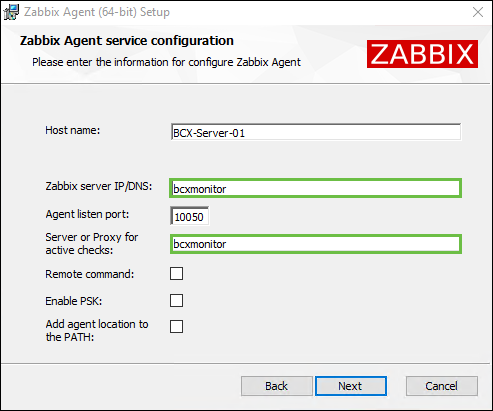Close the Zabbix Agent Setup window
The width and height of the screenshot is (493, 411).
478,12
